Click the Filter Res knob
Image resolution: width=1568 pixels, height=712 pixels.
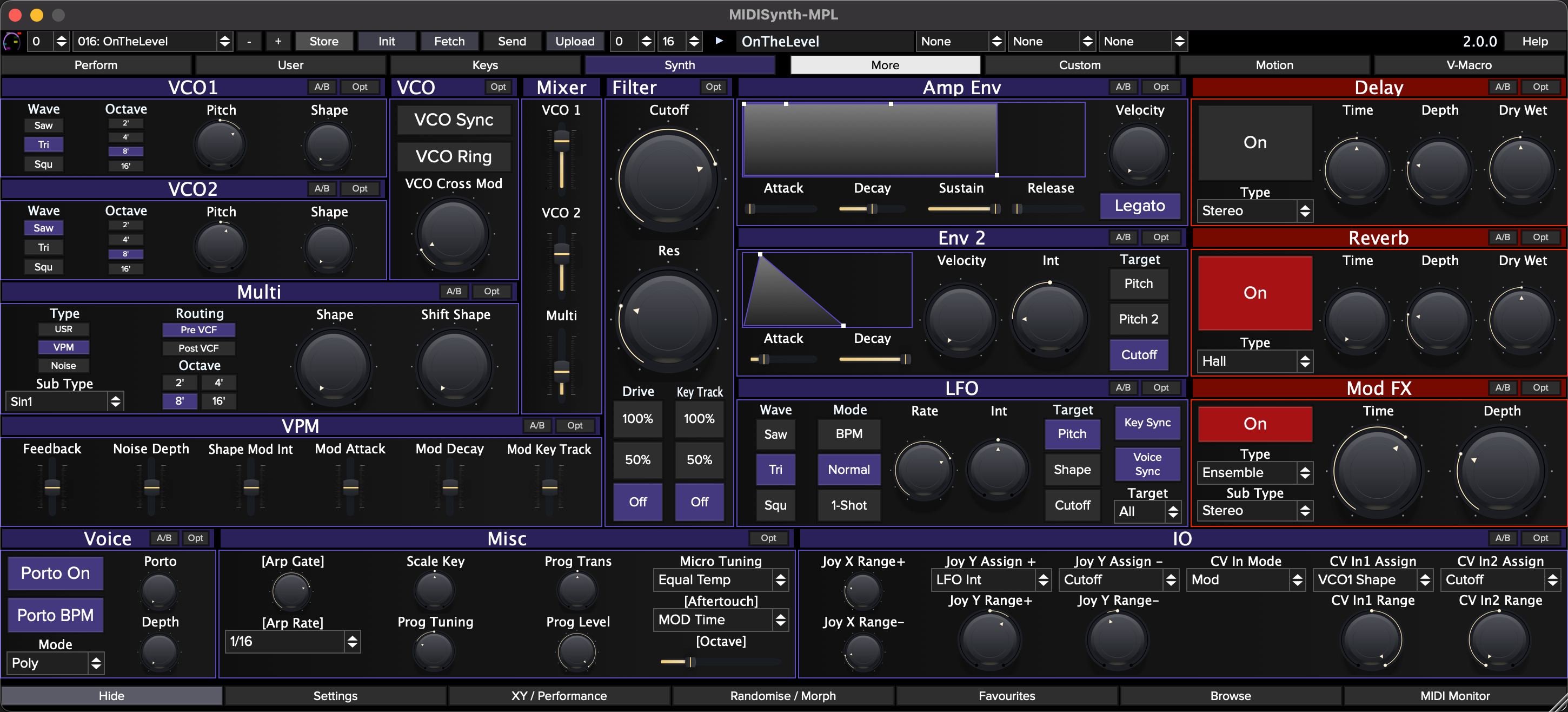click(x=668, y=319)
